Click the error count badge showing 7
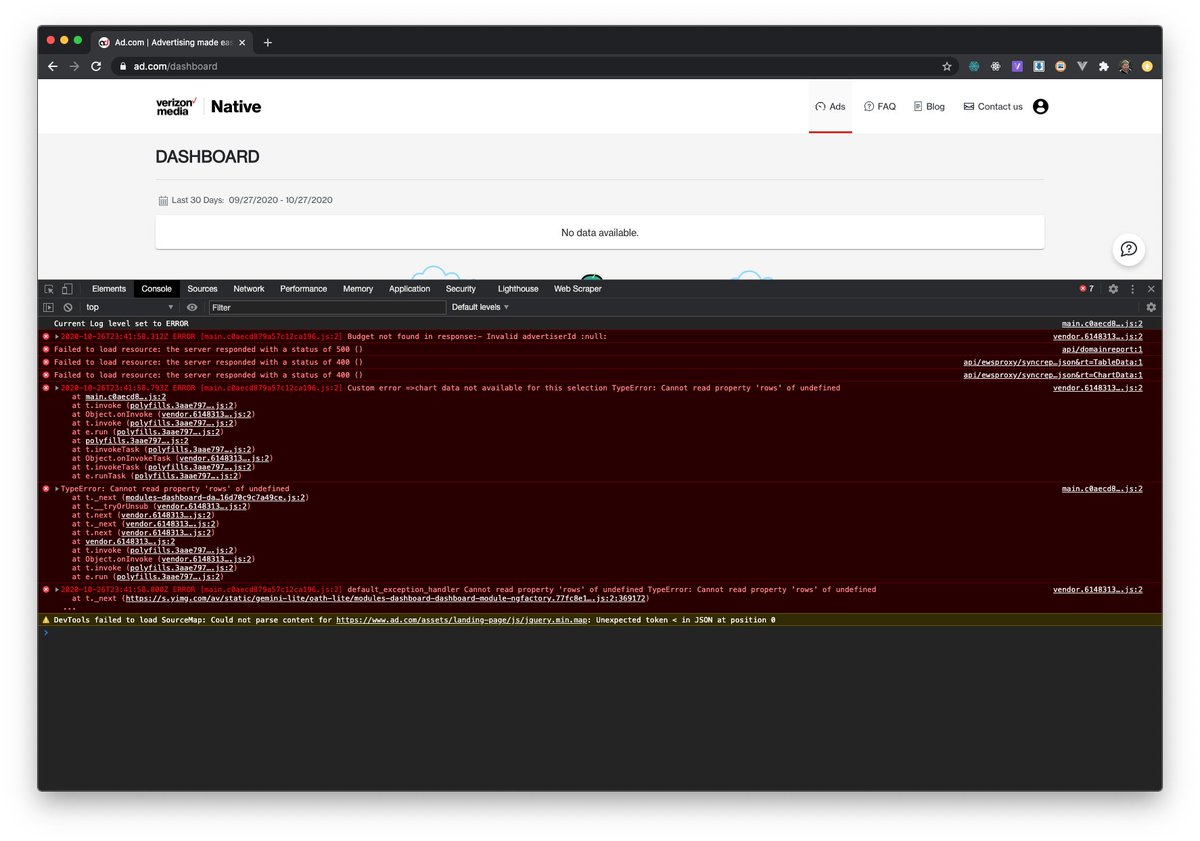The image size is (1200, 841). click(1086, 289)
